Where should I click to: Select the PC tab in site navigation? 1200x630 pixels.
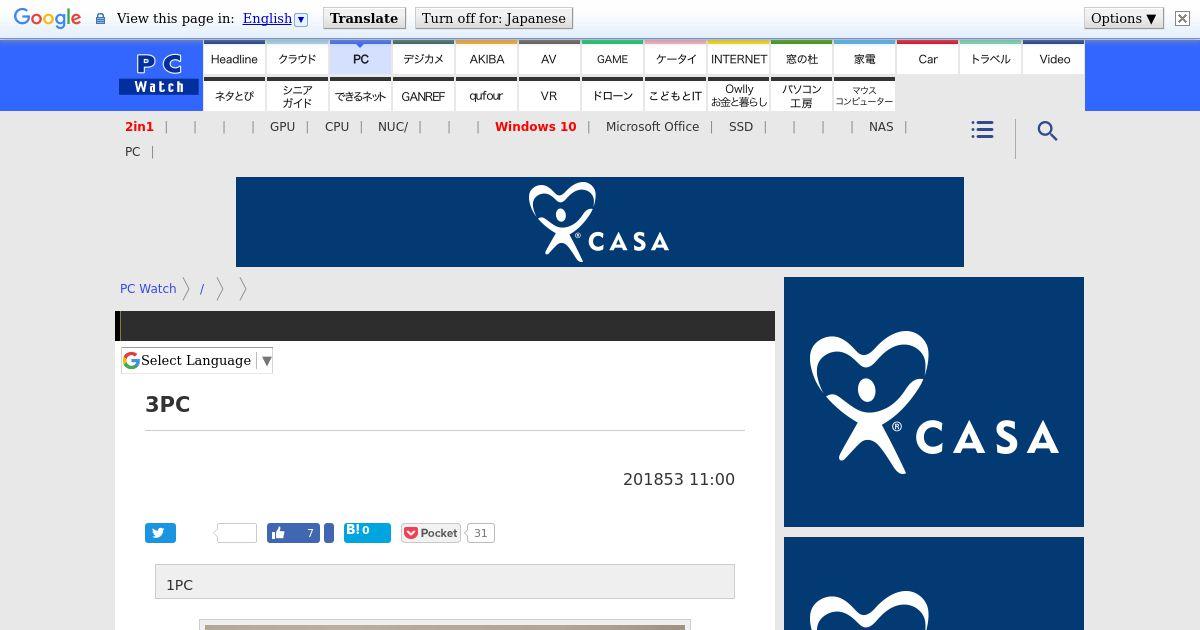pyautogui.click(x=361, y=59)
